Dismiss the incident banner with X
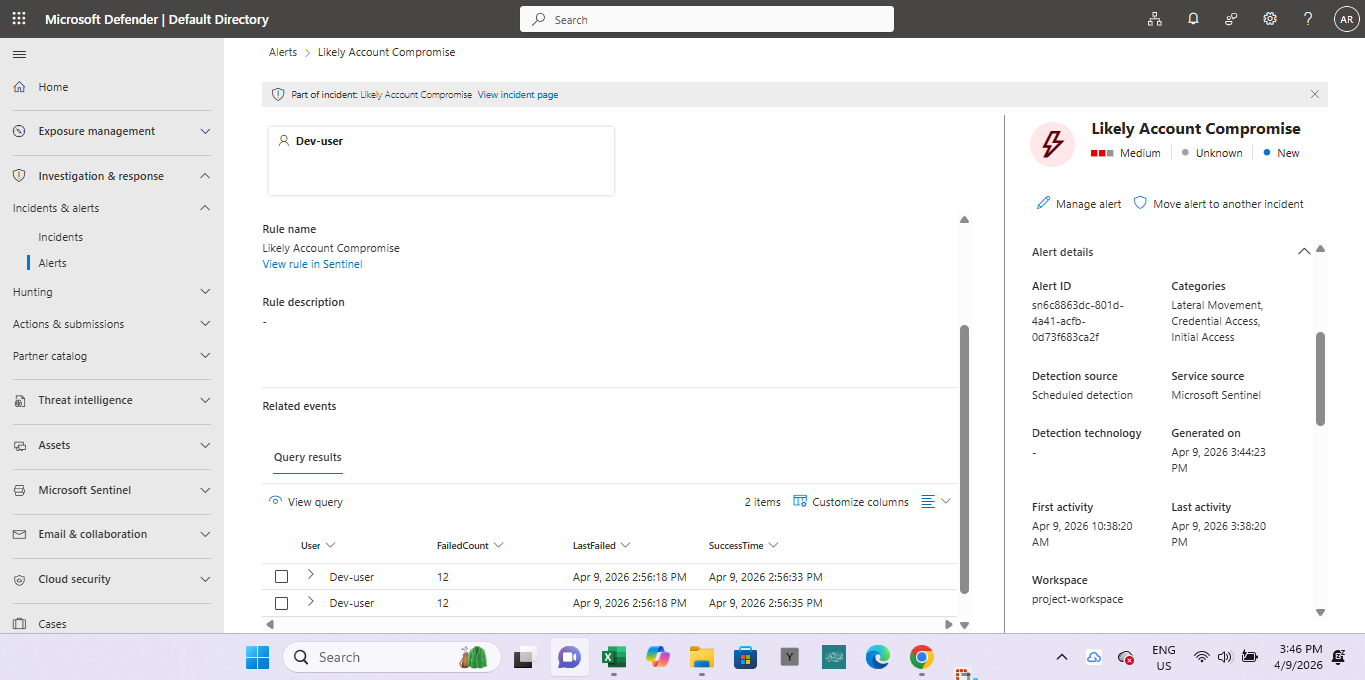This screenshot has height=680, width=1365. point(1315,94)
